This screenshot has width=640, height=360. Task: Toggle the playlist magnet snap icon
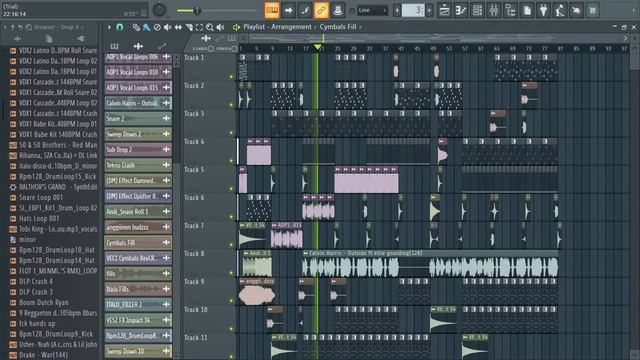tap(120, 27)
